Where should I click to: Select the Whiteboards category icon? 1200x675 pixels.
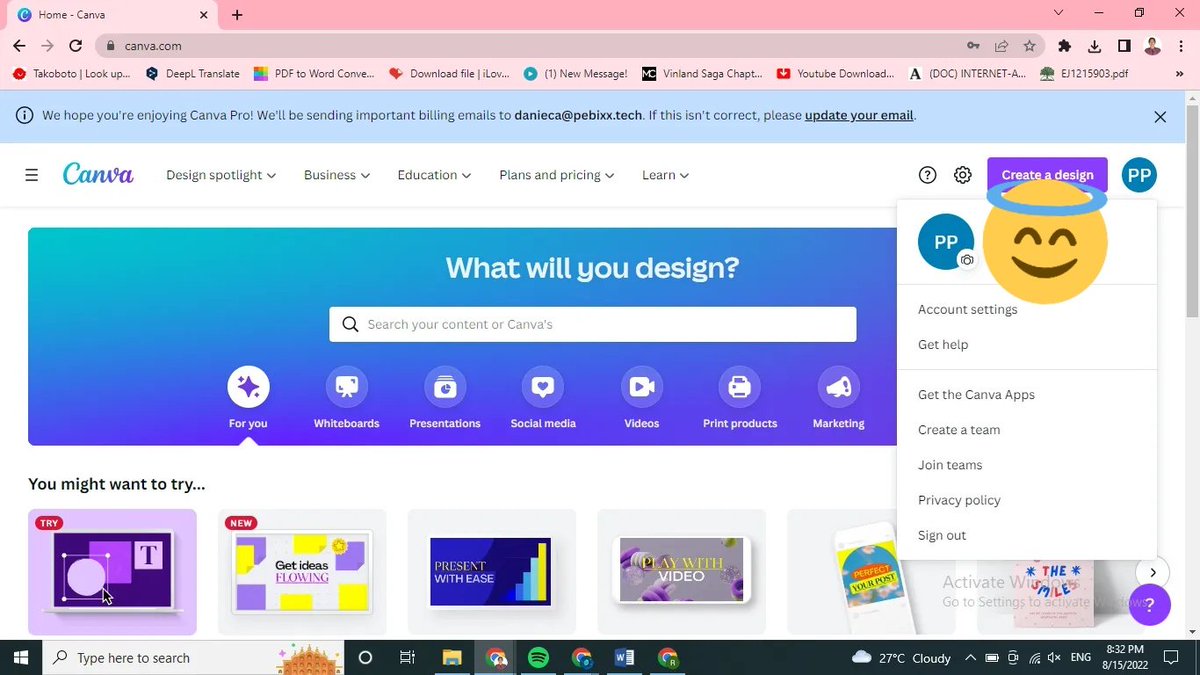click(x=347, y=387)
